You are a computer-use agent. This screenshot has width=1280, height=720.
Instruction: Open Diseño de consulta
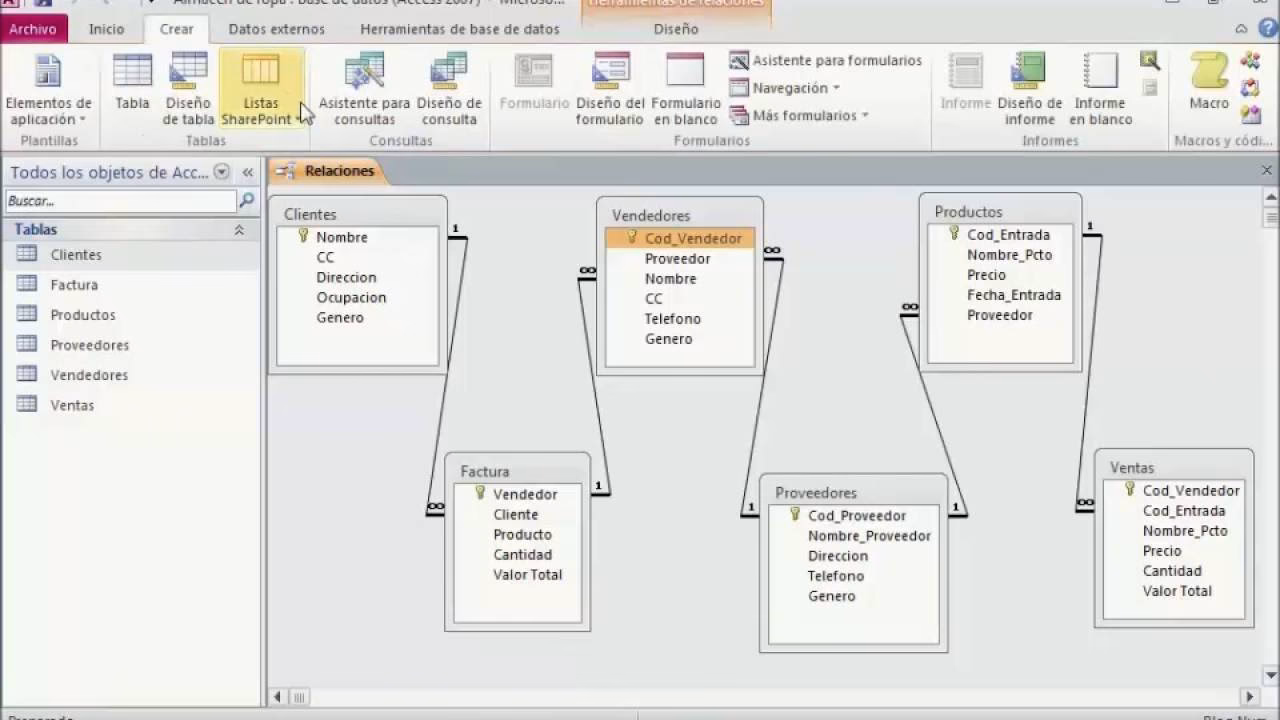(x=449, y=90)
